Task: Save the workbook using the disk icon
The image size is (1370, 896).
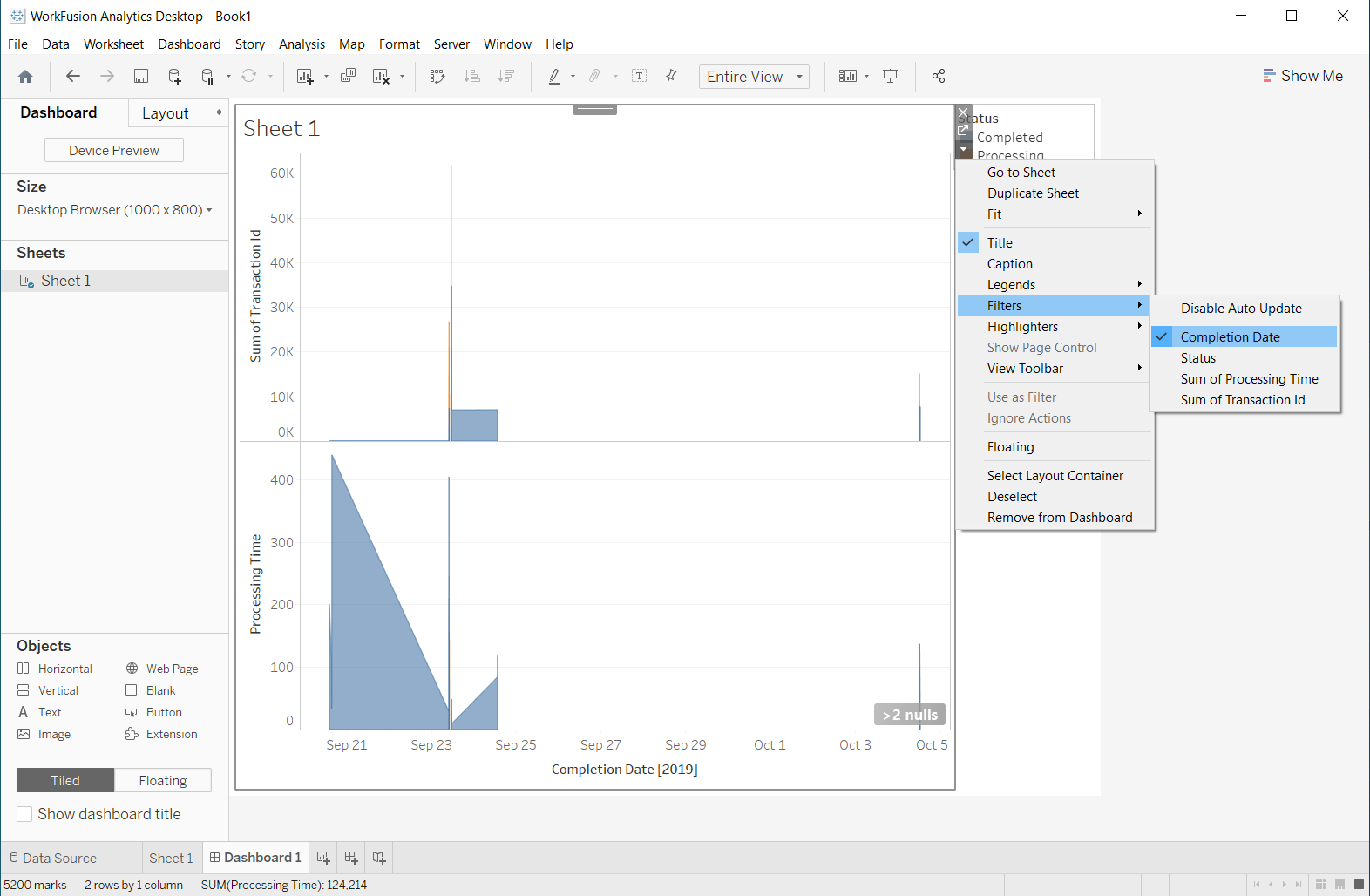Action: (x=141, y=77)
